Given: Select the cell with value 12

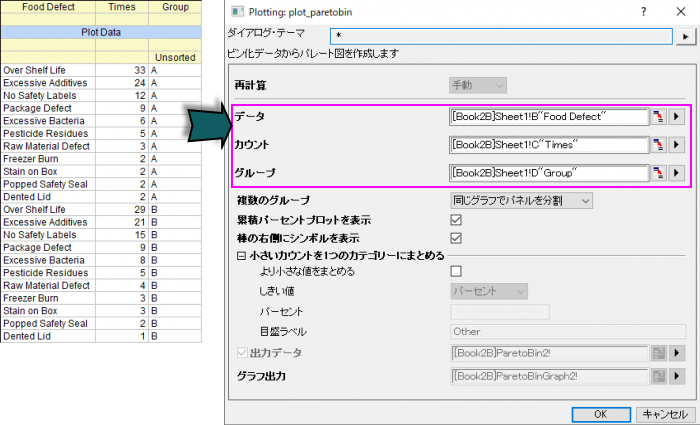Looking at the screenshot, I should [122, 96].
